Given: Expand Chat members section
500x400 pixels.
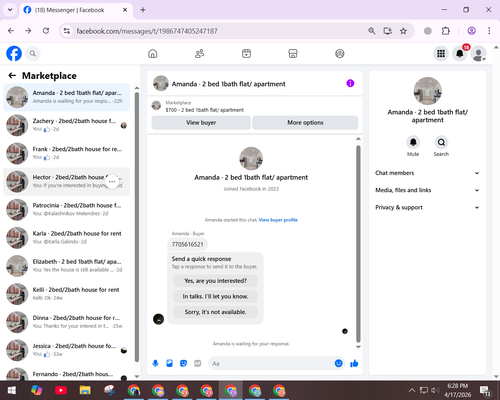Looking at the screenshot, I should pos(427,173).
